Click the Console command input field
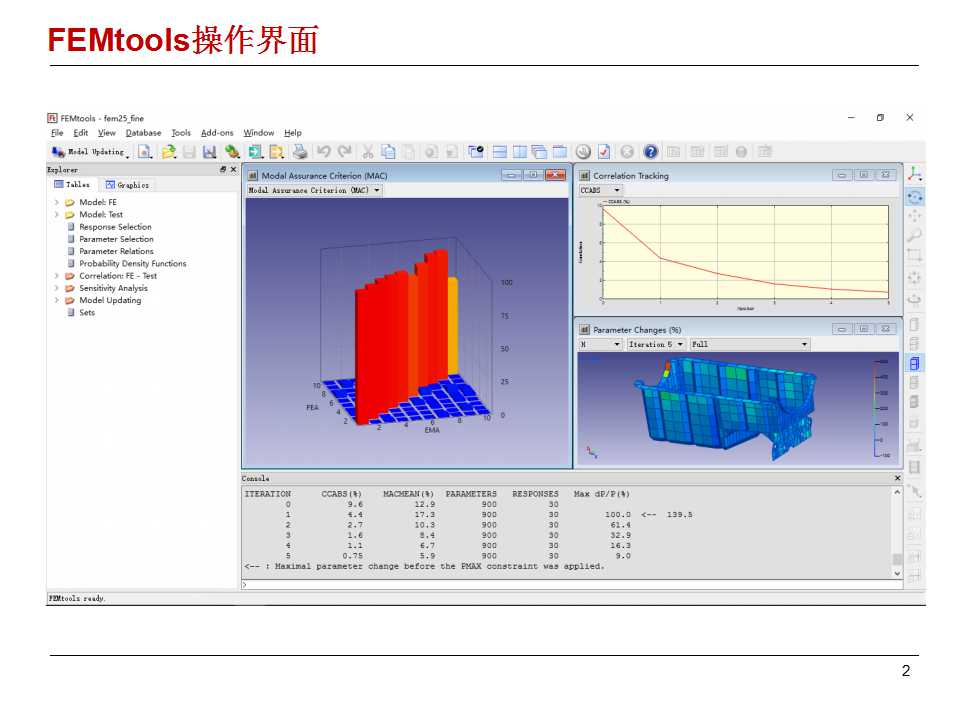Screen dimensions: 960x720 coord(572,585)
